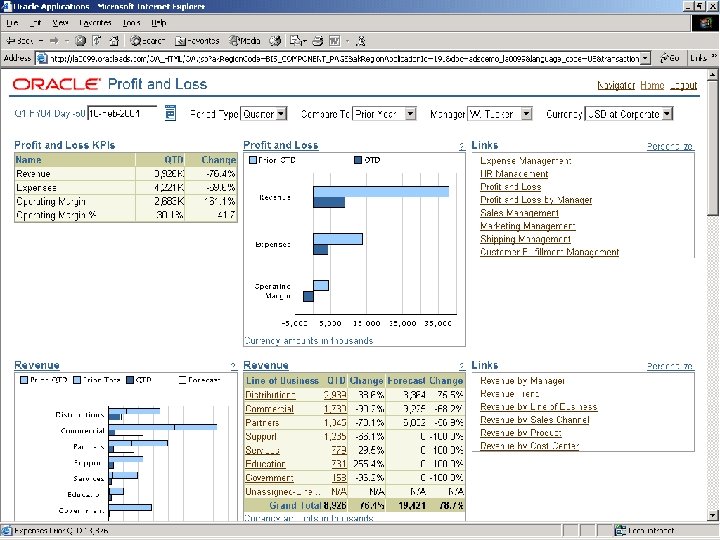The image size is (720, 540).
Task: Click the Grand Total QTD value 8,926
Action: [x=335, y=506]
